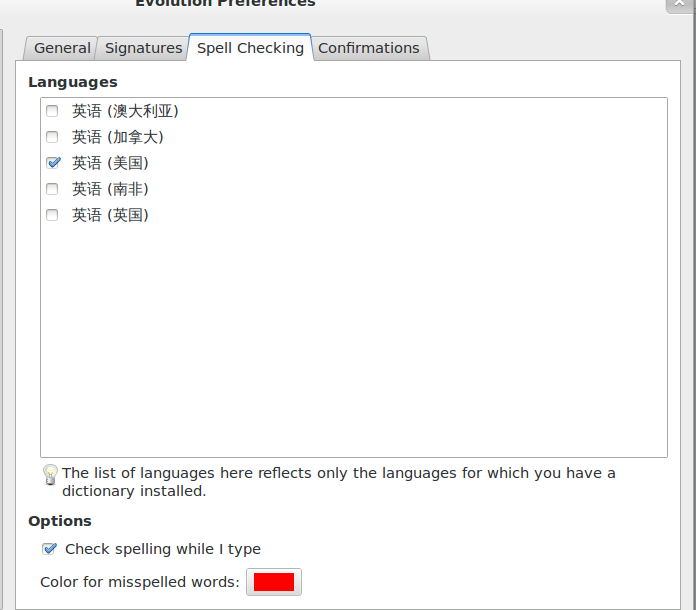Select the 英语 (加拿大) row text
696x610 pixels.
click(x=118, y=137)
